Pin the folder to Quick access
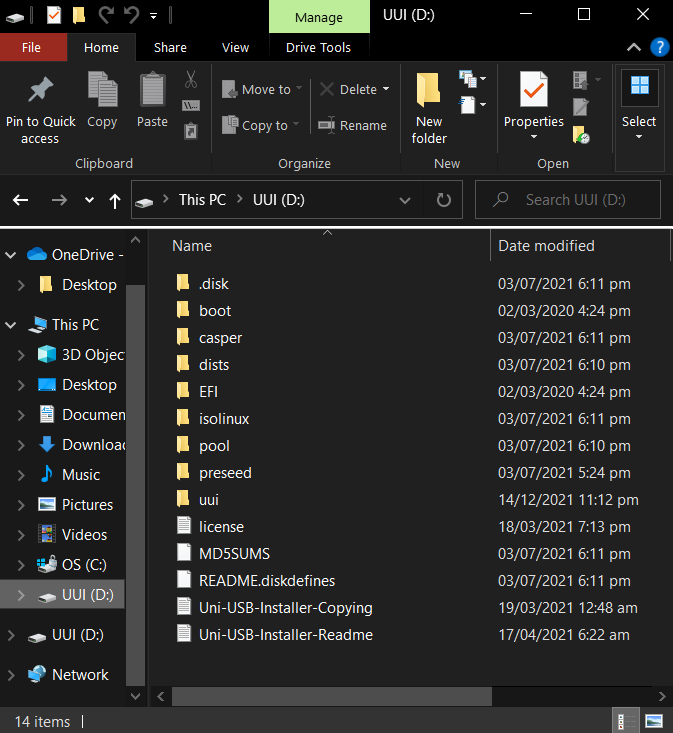The height and width of the screenshot is (733, 673). [40, 108]
